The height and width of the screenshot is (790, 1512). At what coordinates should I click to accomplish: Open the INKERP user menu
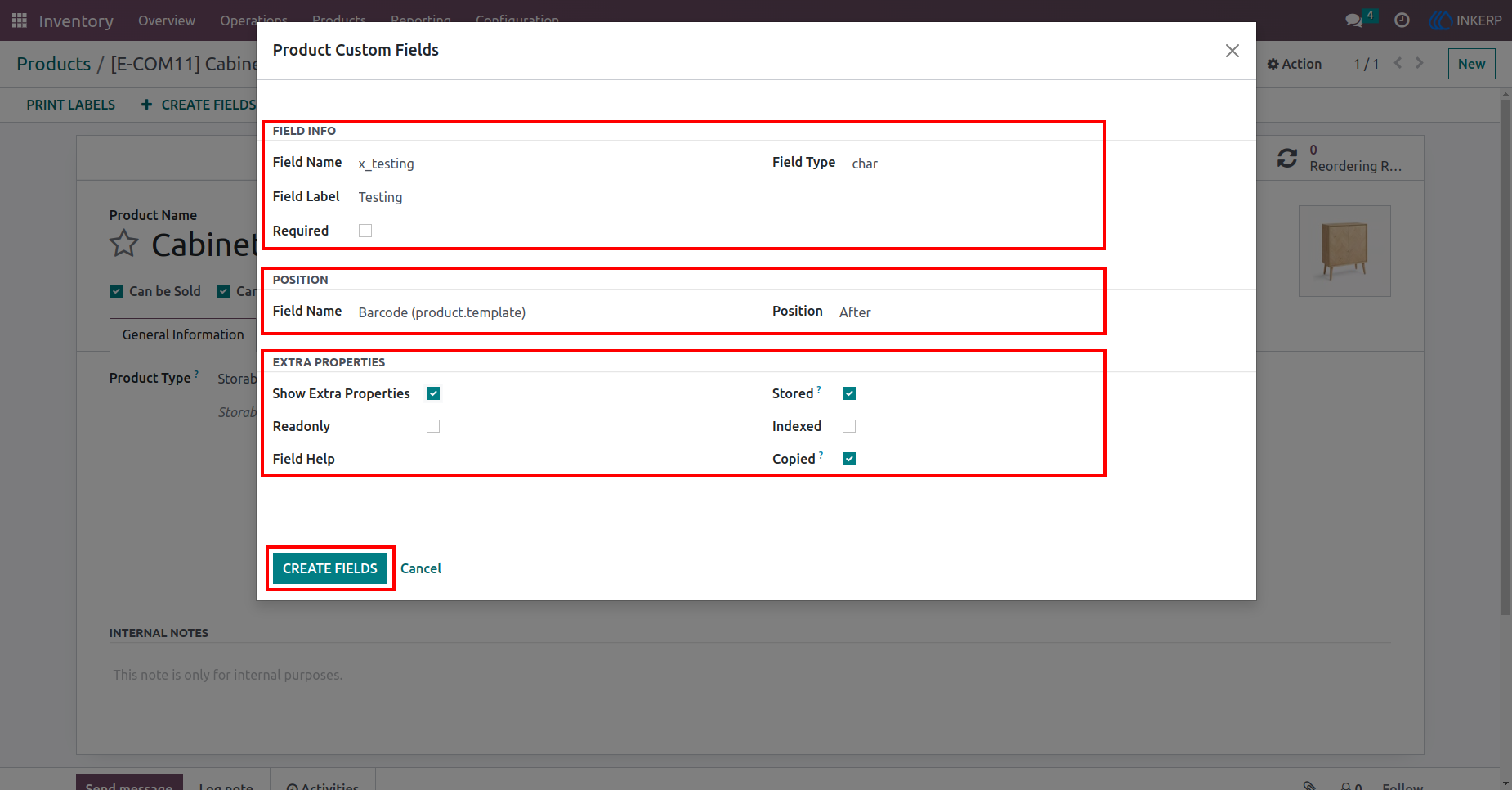(x=1465, y=20)
